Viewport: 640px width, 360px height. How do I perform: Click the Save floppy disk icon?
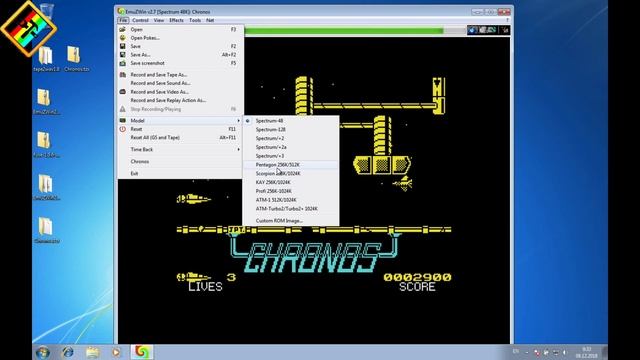coord(122,46)
